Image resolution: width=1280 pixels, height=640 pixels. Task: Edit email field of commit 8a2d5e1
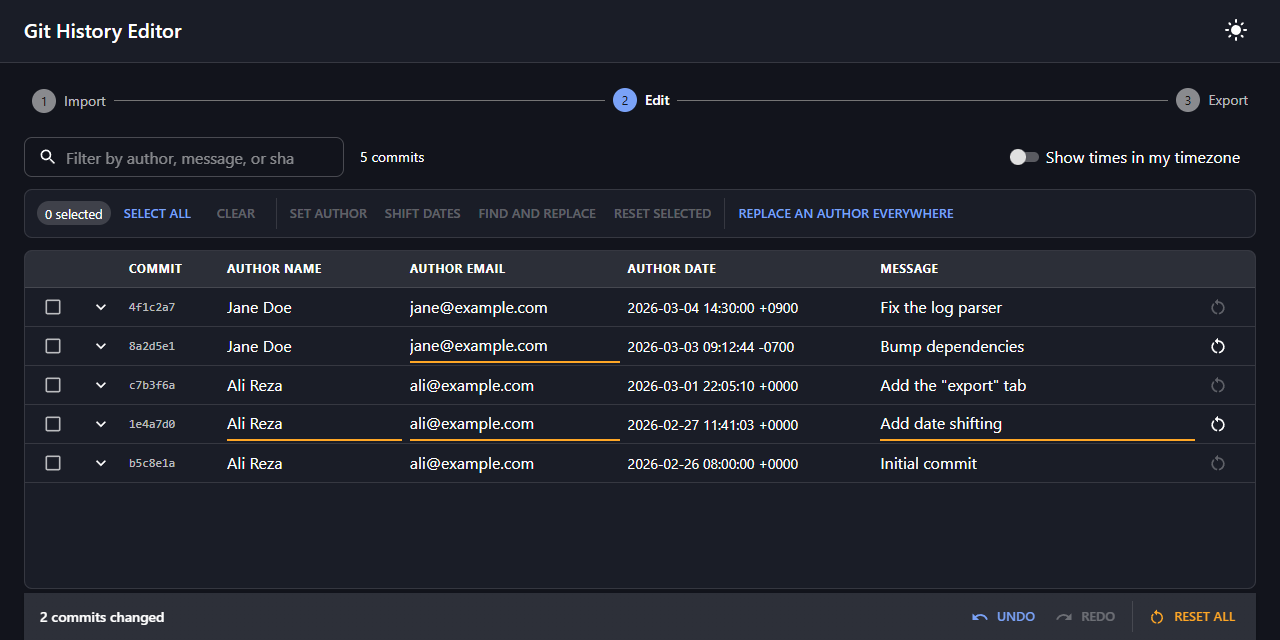coord(514,346)
